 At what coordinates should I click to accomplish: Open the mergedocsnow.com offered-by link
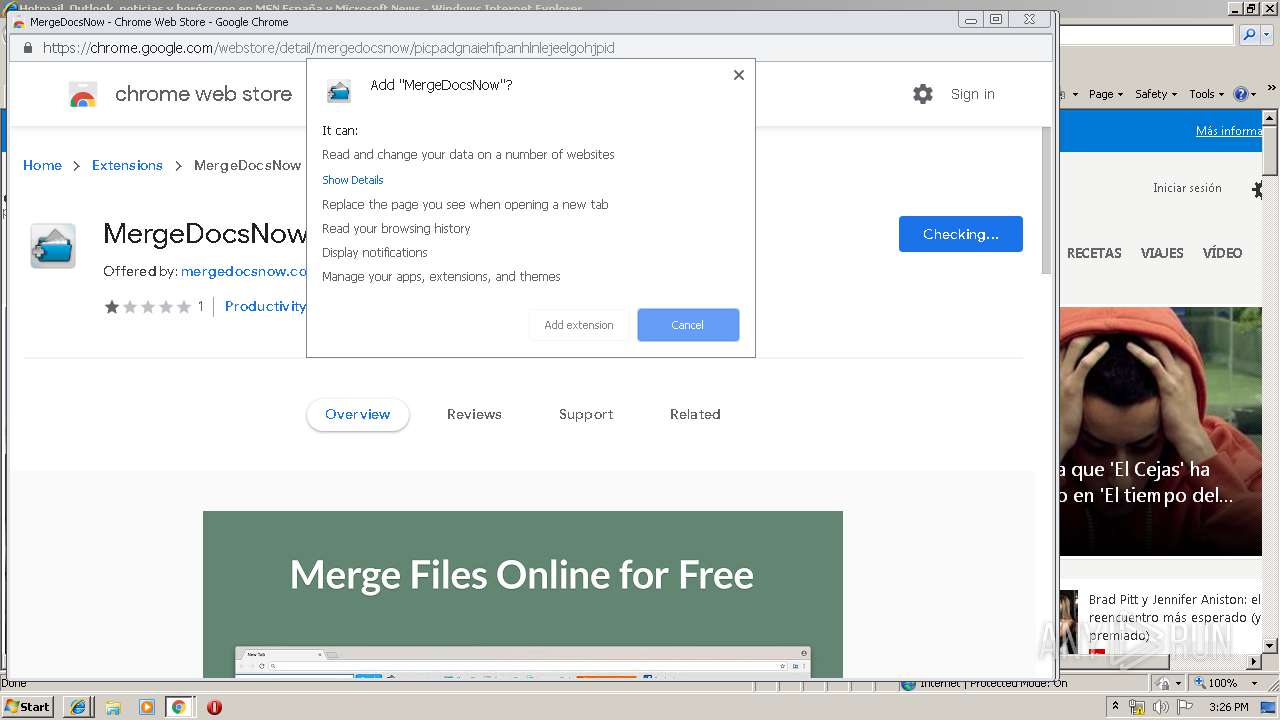click(x=244, y=271)
